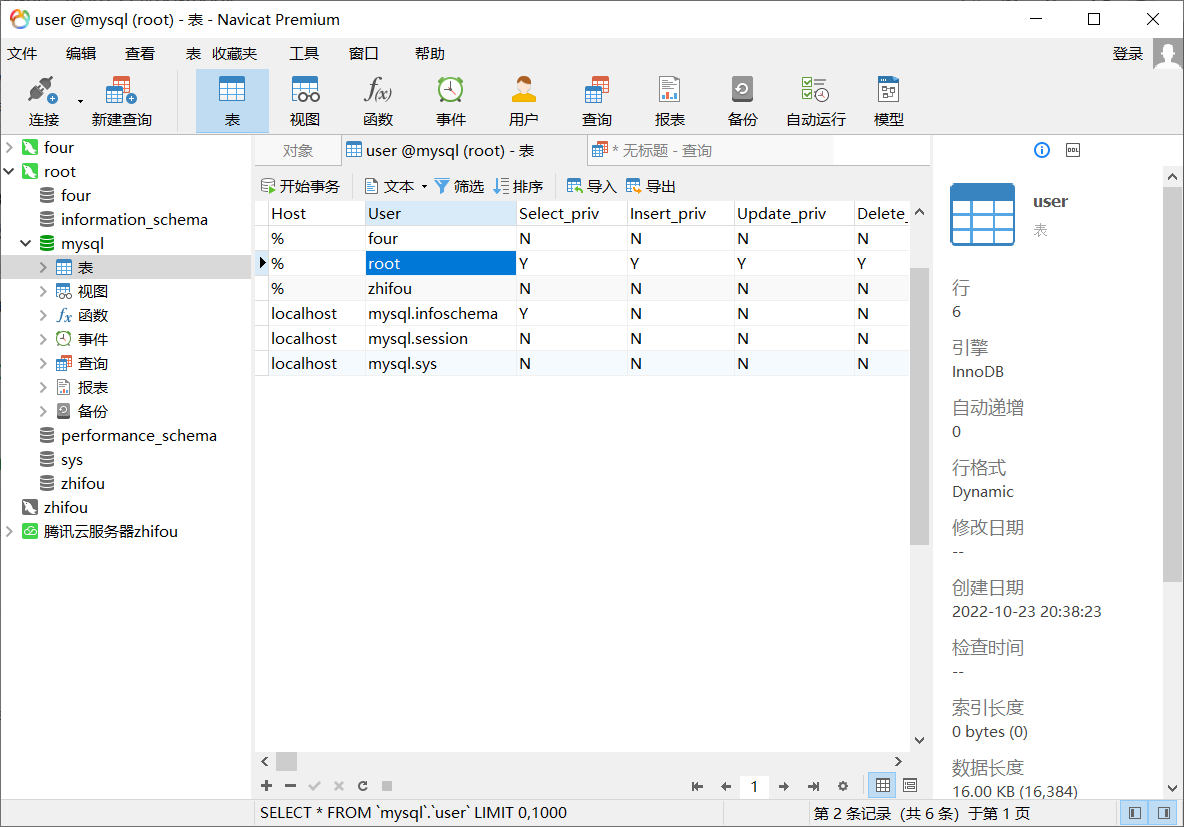The height and width of the screenshot is (827, 1184).
Task: Open the pagination settings gear
Action: click(843, 786)
